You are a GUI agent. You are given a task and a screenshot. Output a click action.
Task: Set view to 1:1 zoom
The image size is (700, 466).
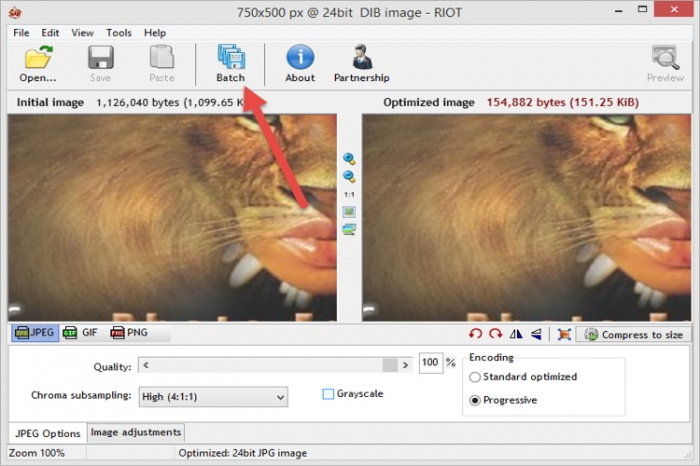pyautogui.click(x=349, y=195)
